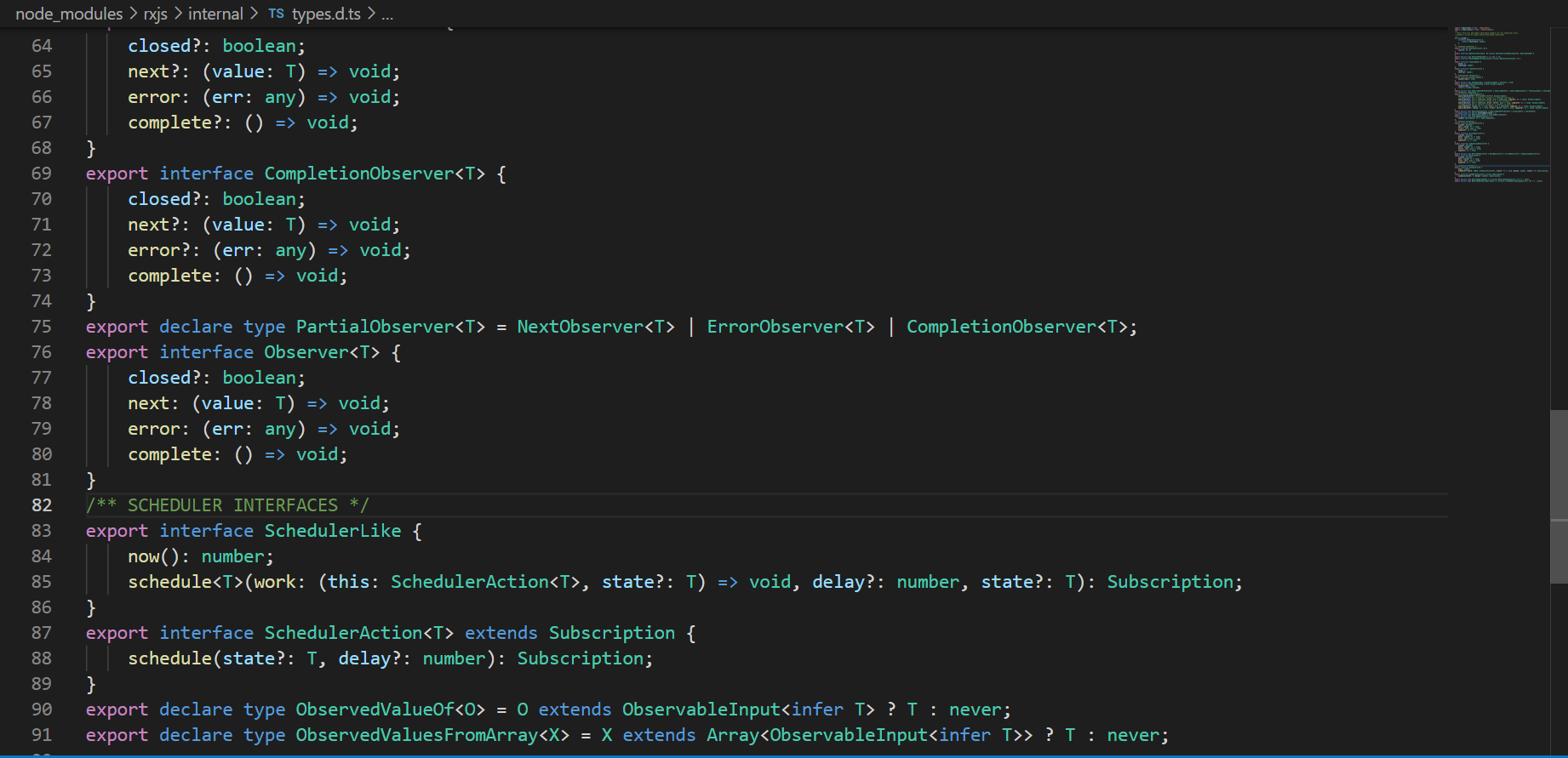The width and height of the screenshot is (1568, 758).
Task: Open the breadcrumb ellipsis symbol picker
Action: tap(387, 14)
